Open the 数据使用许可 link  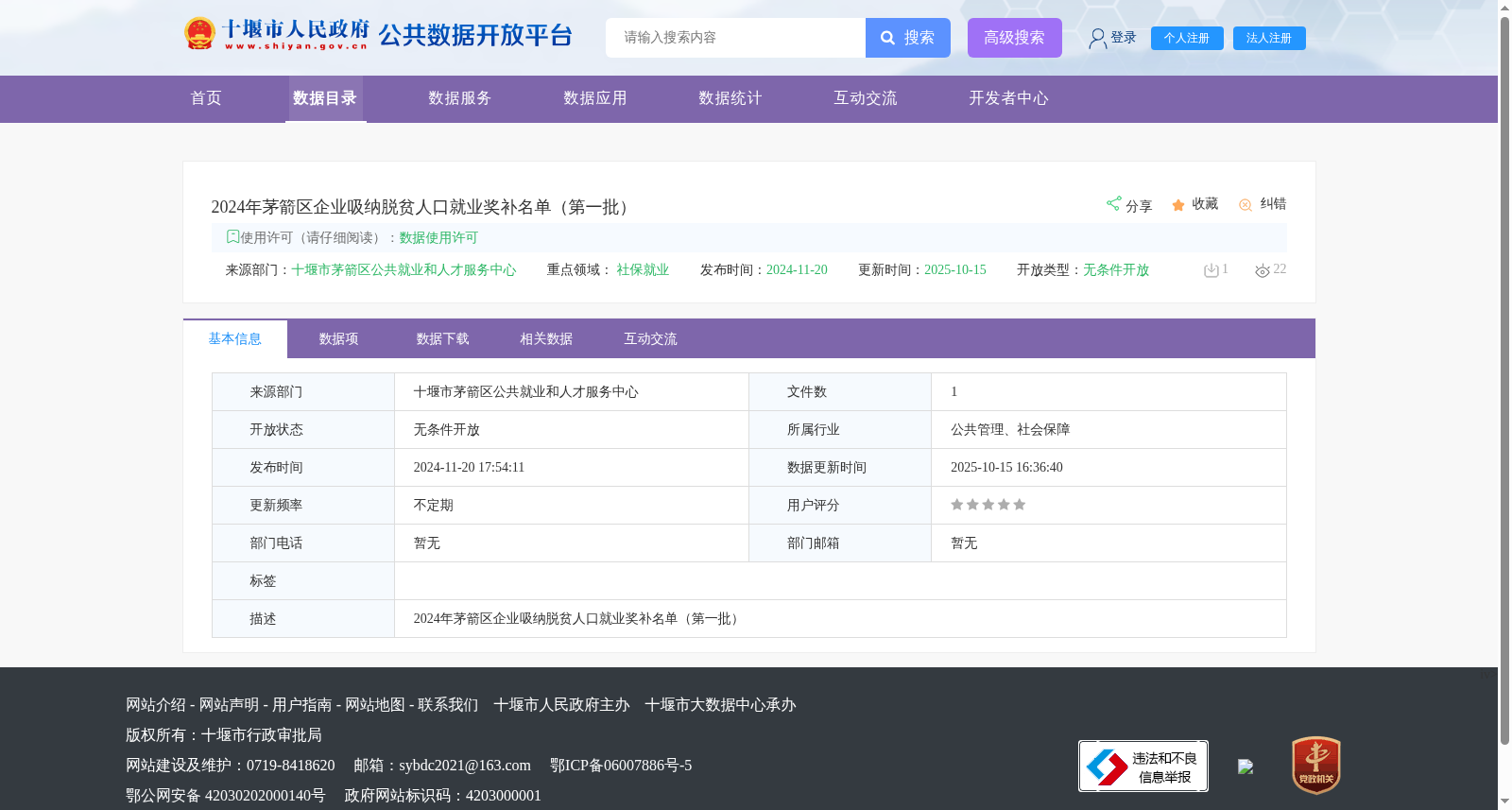click(438, 238)
